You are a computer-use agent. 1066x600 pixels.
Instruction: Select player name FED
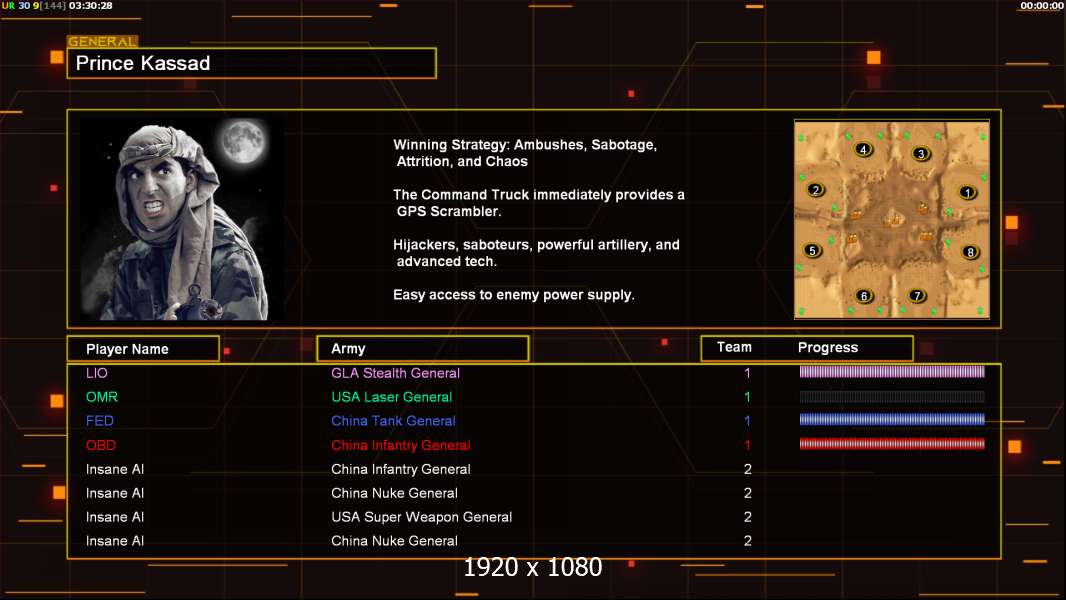[100, 421]
